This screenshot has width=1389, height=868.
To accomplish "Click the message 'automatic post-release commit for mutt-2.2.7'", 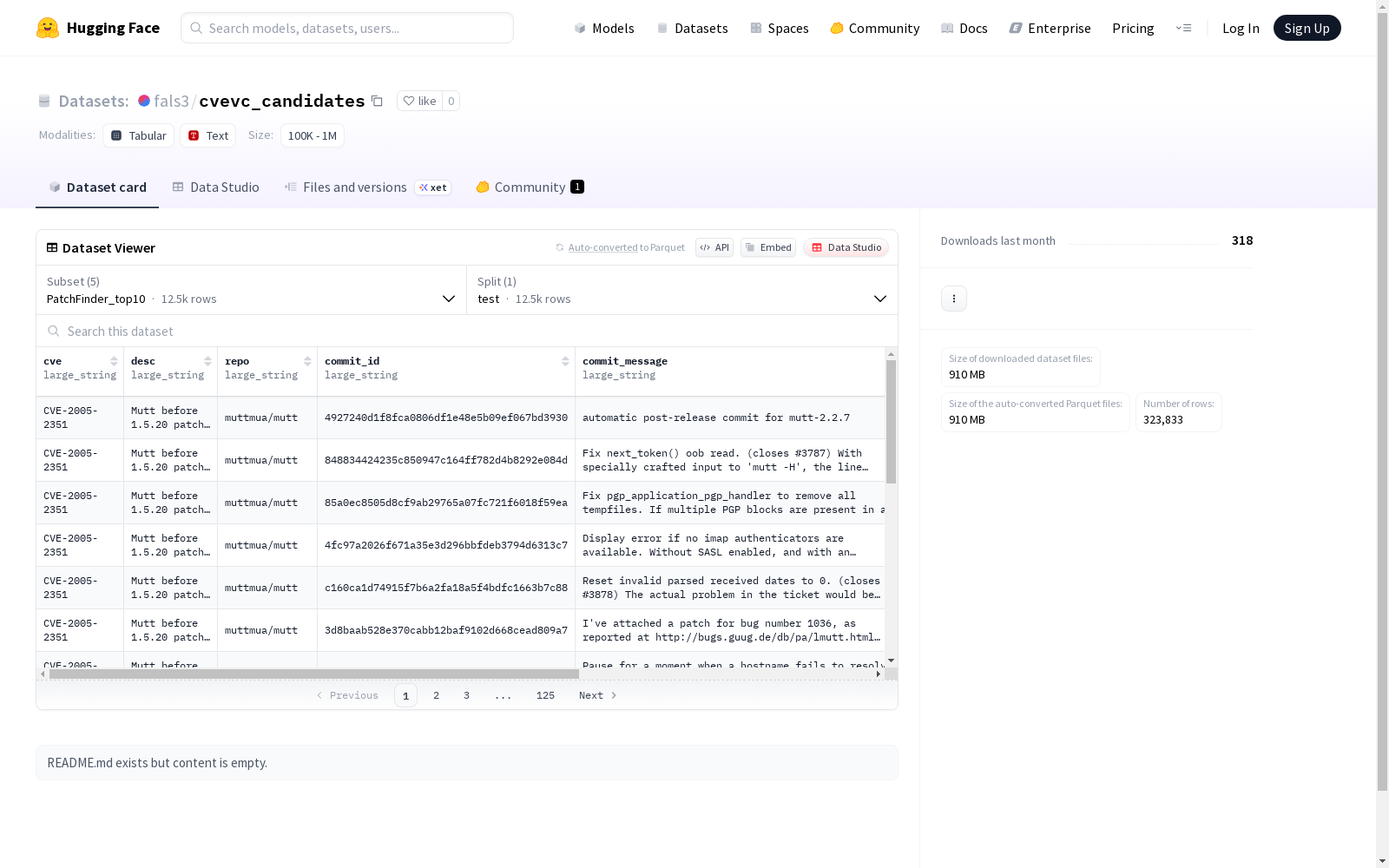I will click(x=716, y=418).
